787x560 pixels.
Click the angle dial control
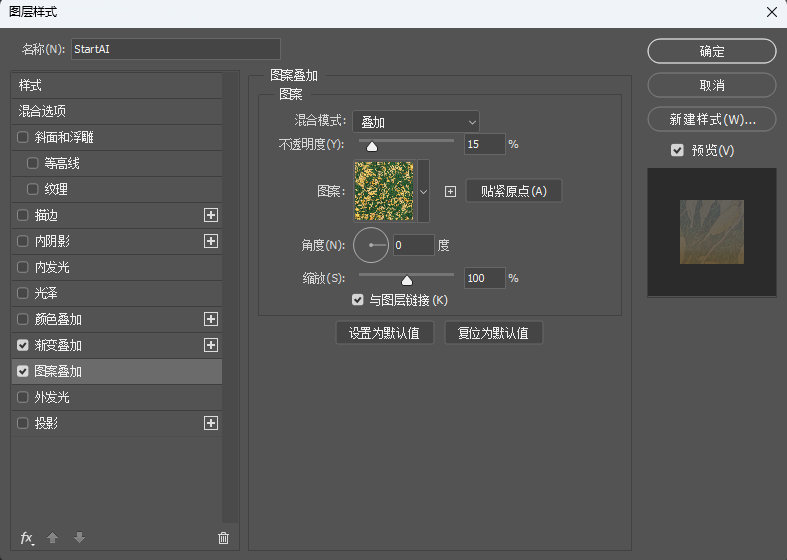tap(371, 245)
